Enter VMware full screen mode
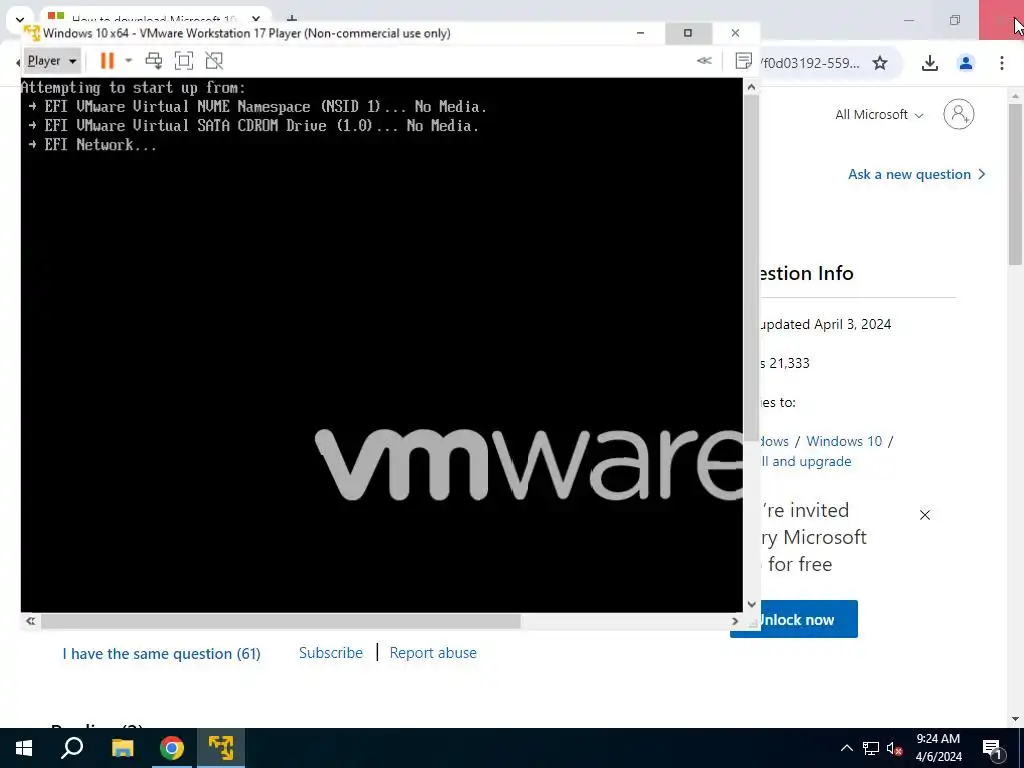 (184, 61)
